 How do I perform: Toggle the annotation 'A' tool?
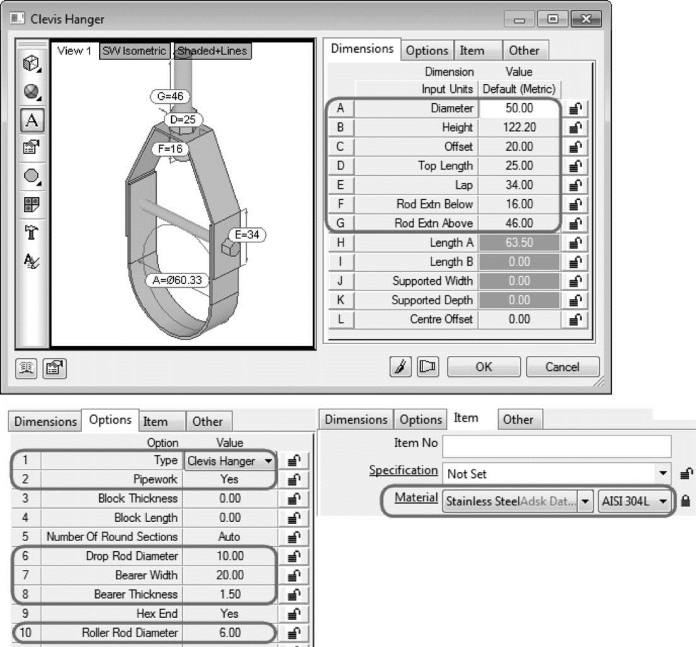tap(32, 120)
